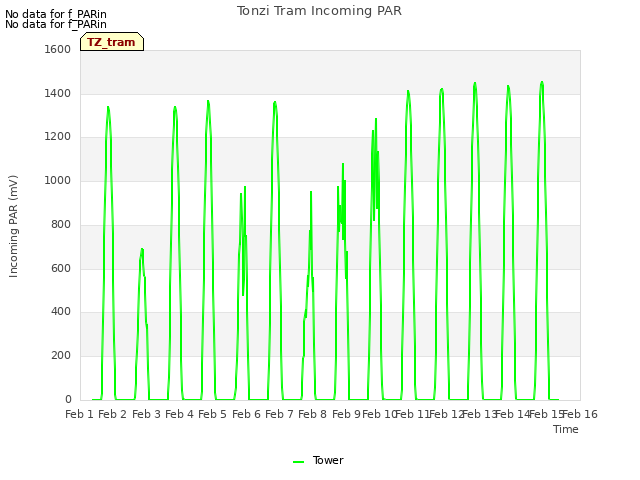
Task: Click the Feb 13 x-axis label
Action: point(479,414)
